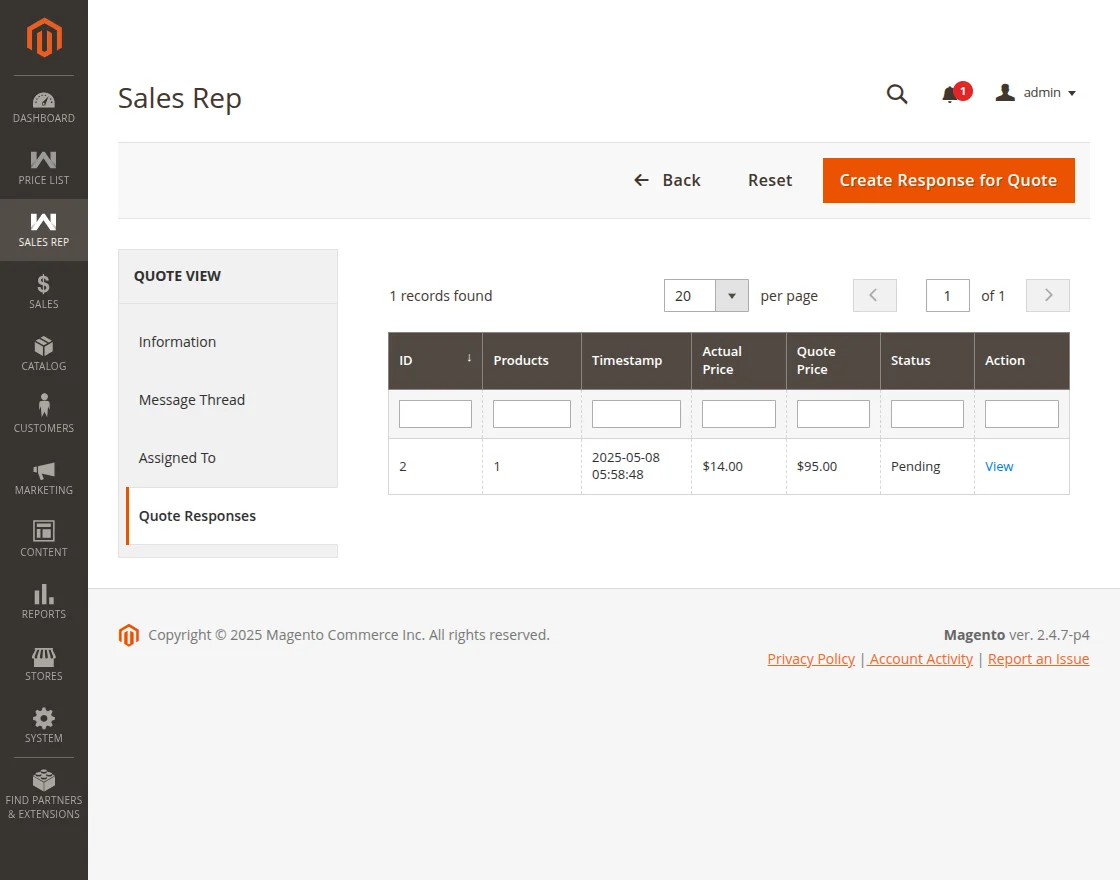
Task: Switch to the Message Thread tab
Action: [x=192, y=400]
